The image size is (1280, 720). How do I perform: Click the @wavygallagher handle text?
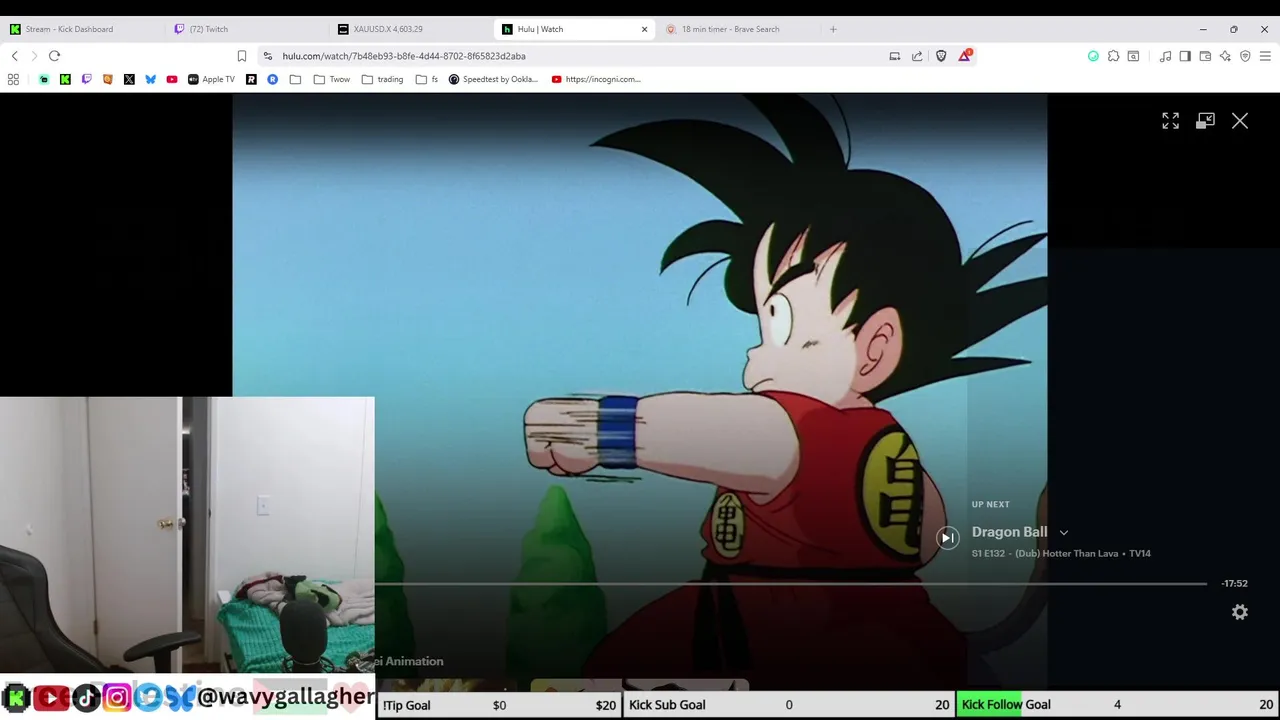coord(285,696)
